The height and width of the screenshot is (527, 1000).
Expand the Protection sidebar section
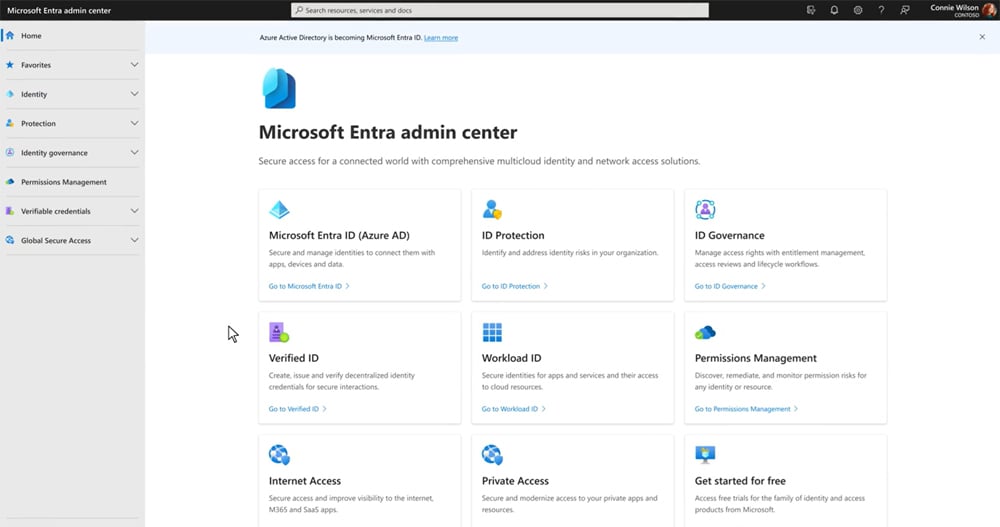tap(134, 123)
